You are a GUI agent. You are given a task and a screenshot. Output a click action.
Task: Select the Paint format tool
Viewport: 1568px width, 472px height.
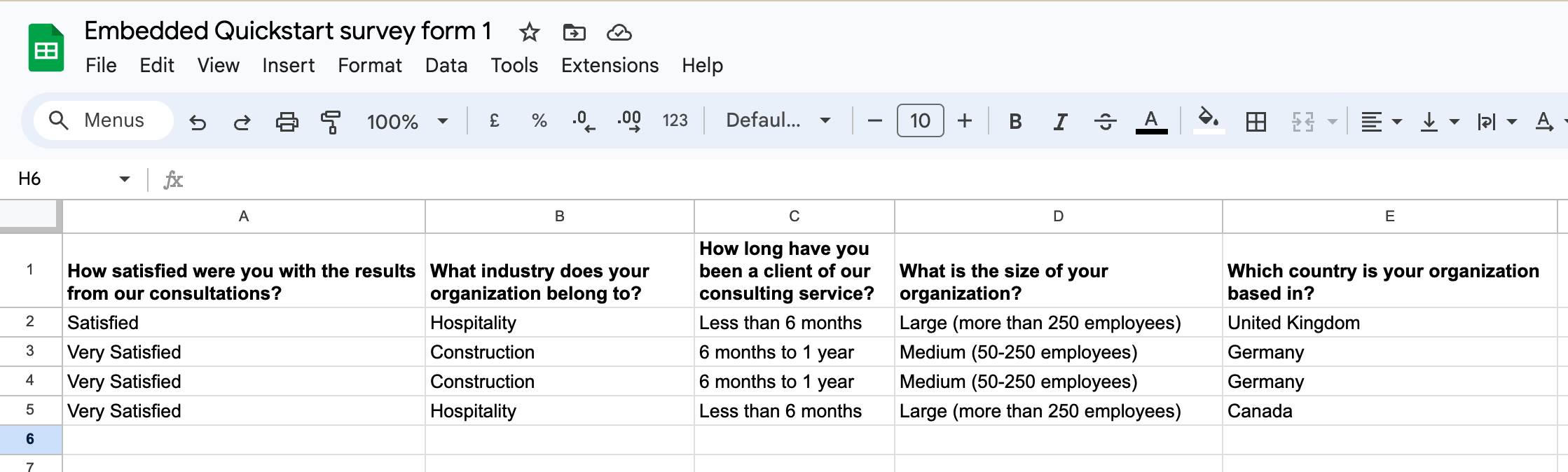329,120
